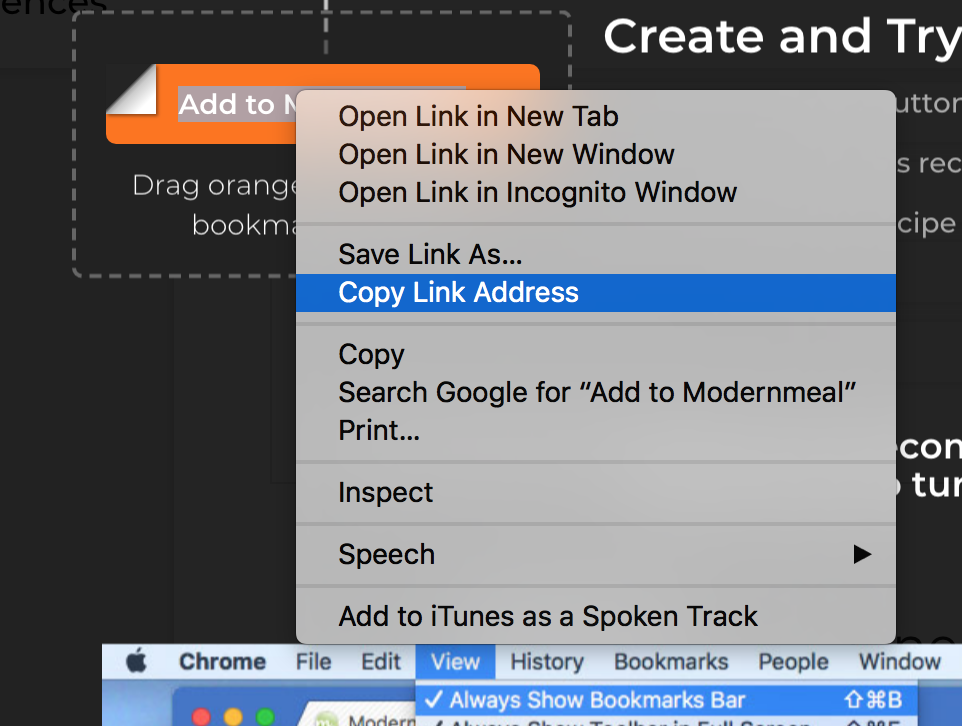This screenshot has width=962, height=726.
Task: Toggle Always Show Bookmarks Bar option
Action: coord(666,700)
